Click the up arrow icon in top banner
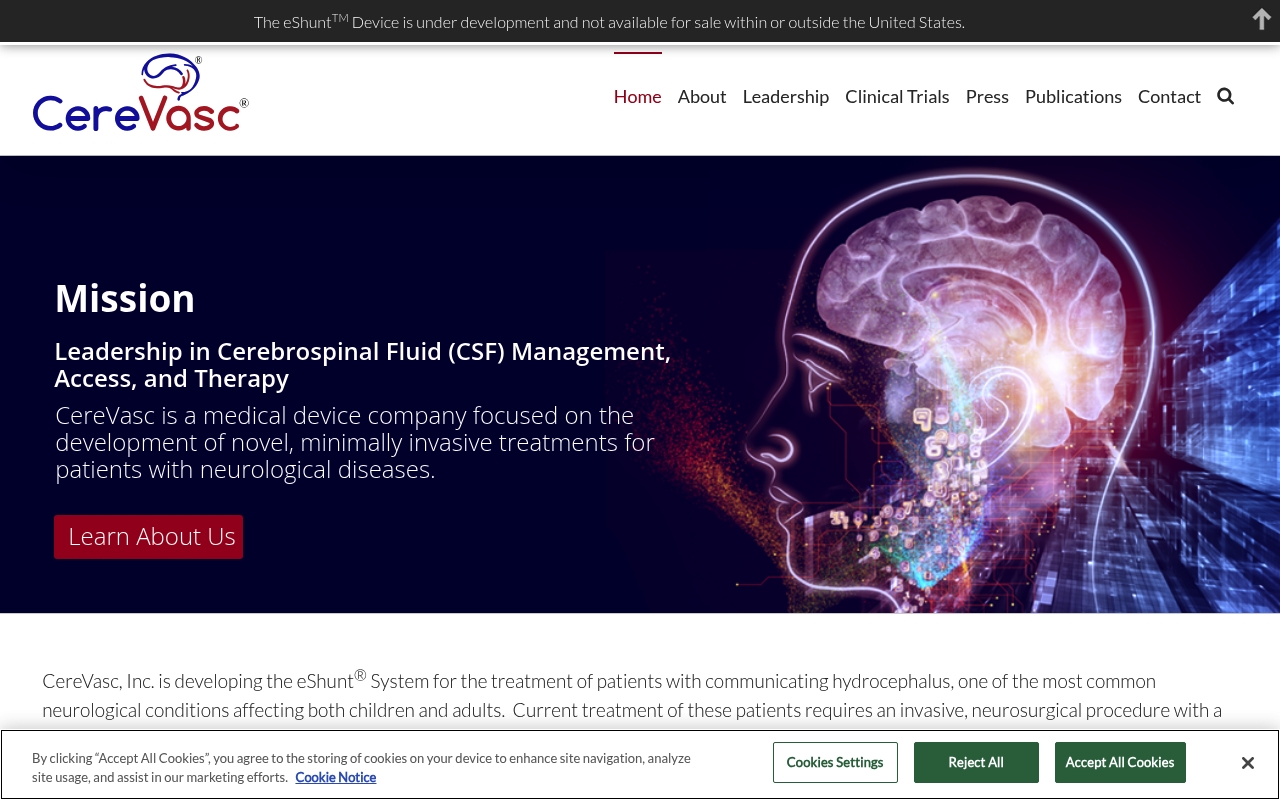This screenshot has width=1280, height=800. pyautogui.click(x=1262, y=19)
